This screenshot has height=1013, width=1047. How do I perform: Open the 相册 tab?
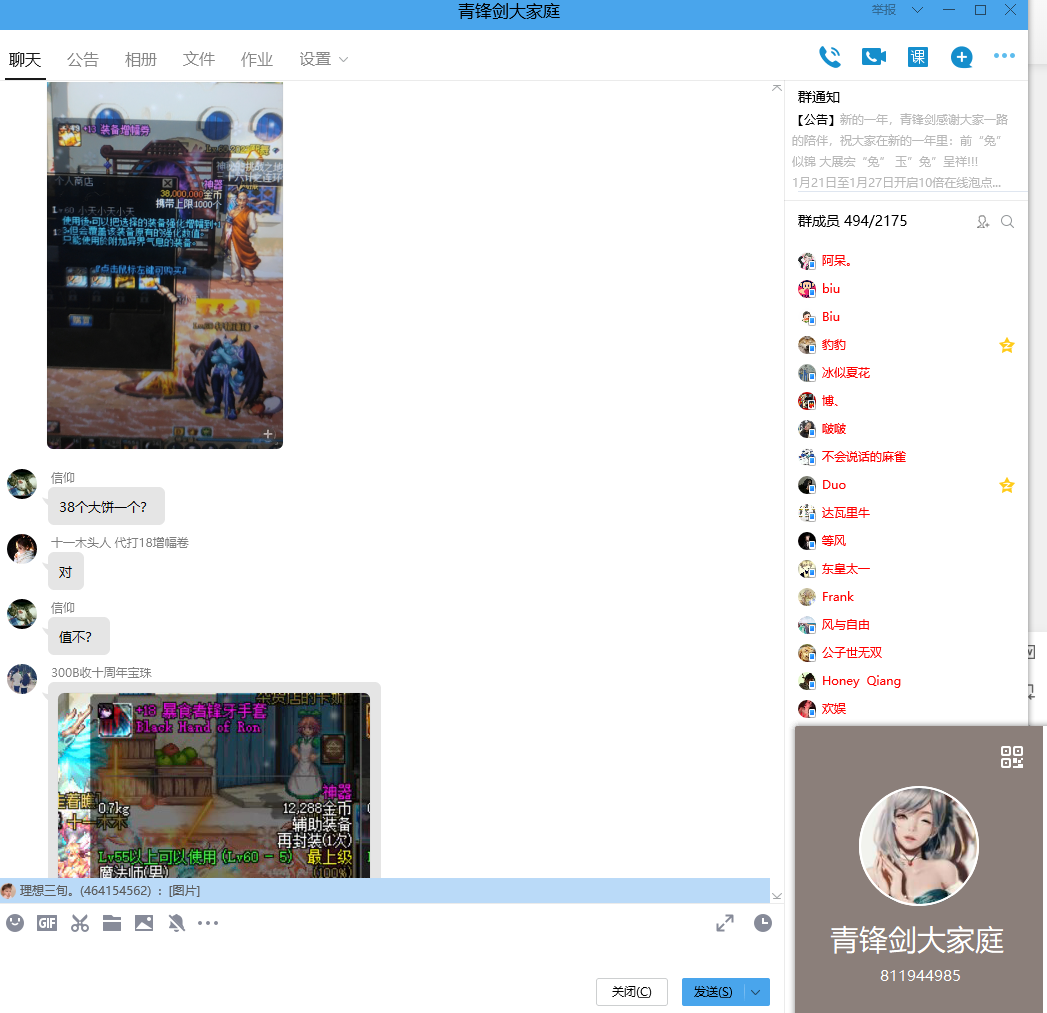pos(141,59)
